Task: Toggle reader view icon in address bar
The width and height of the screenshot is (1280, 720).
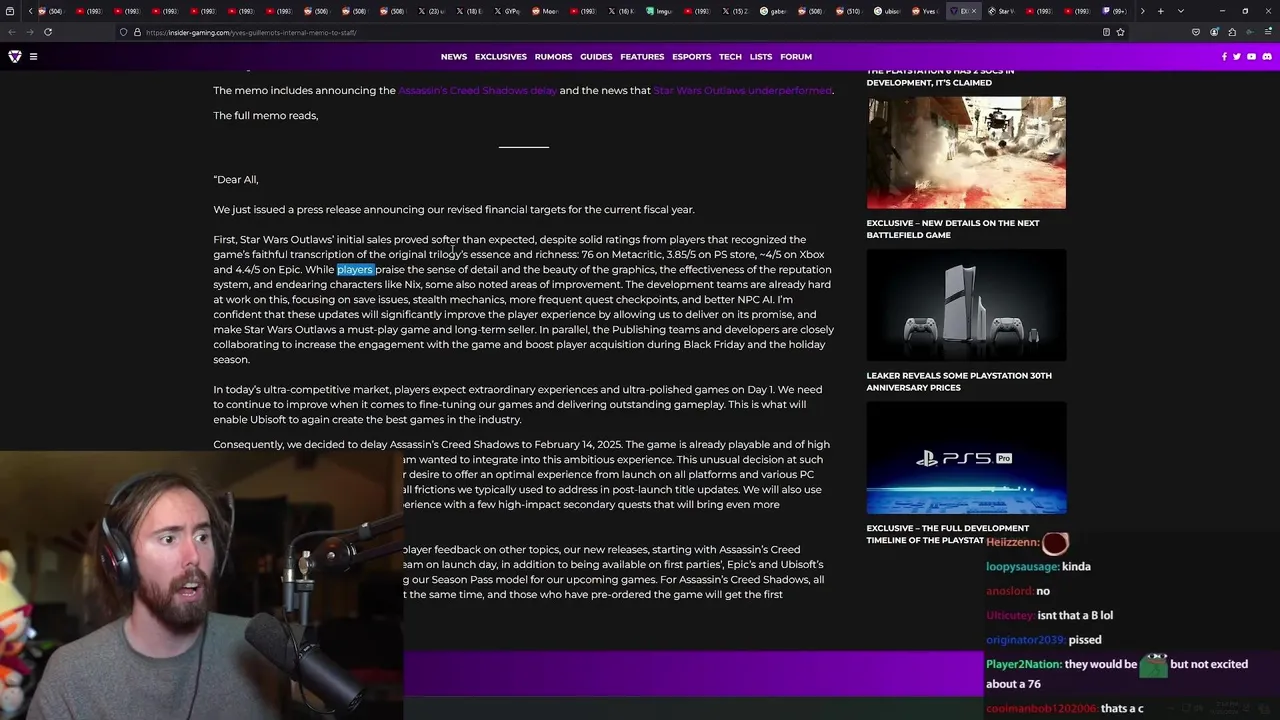Action: [x=1106, y=32]
